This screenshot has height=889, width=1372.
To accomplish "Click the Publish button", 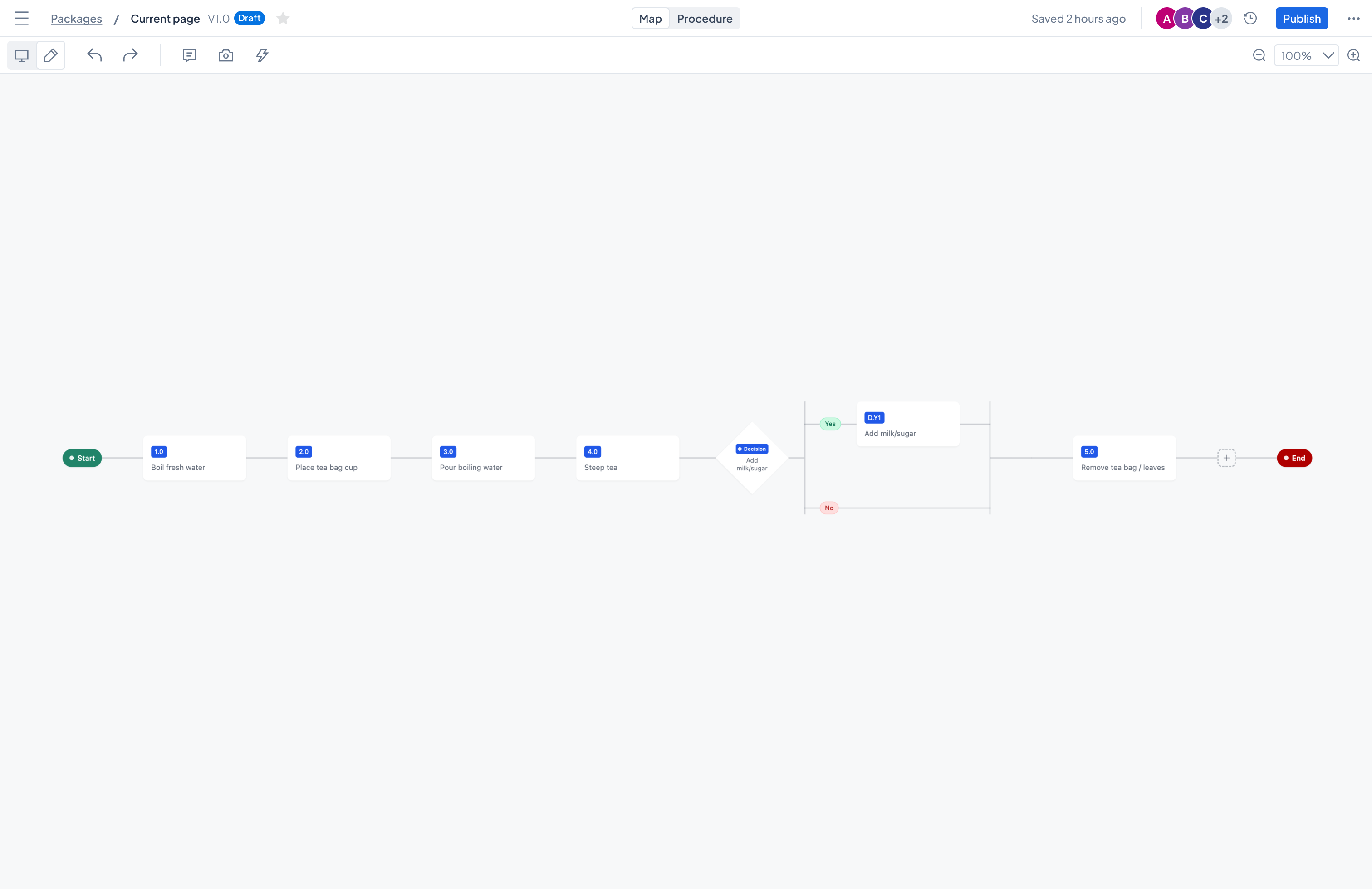I will (1302, 18).
